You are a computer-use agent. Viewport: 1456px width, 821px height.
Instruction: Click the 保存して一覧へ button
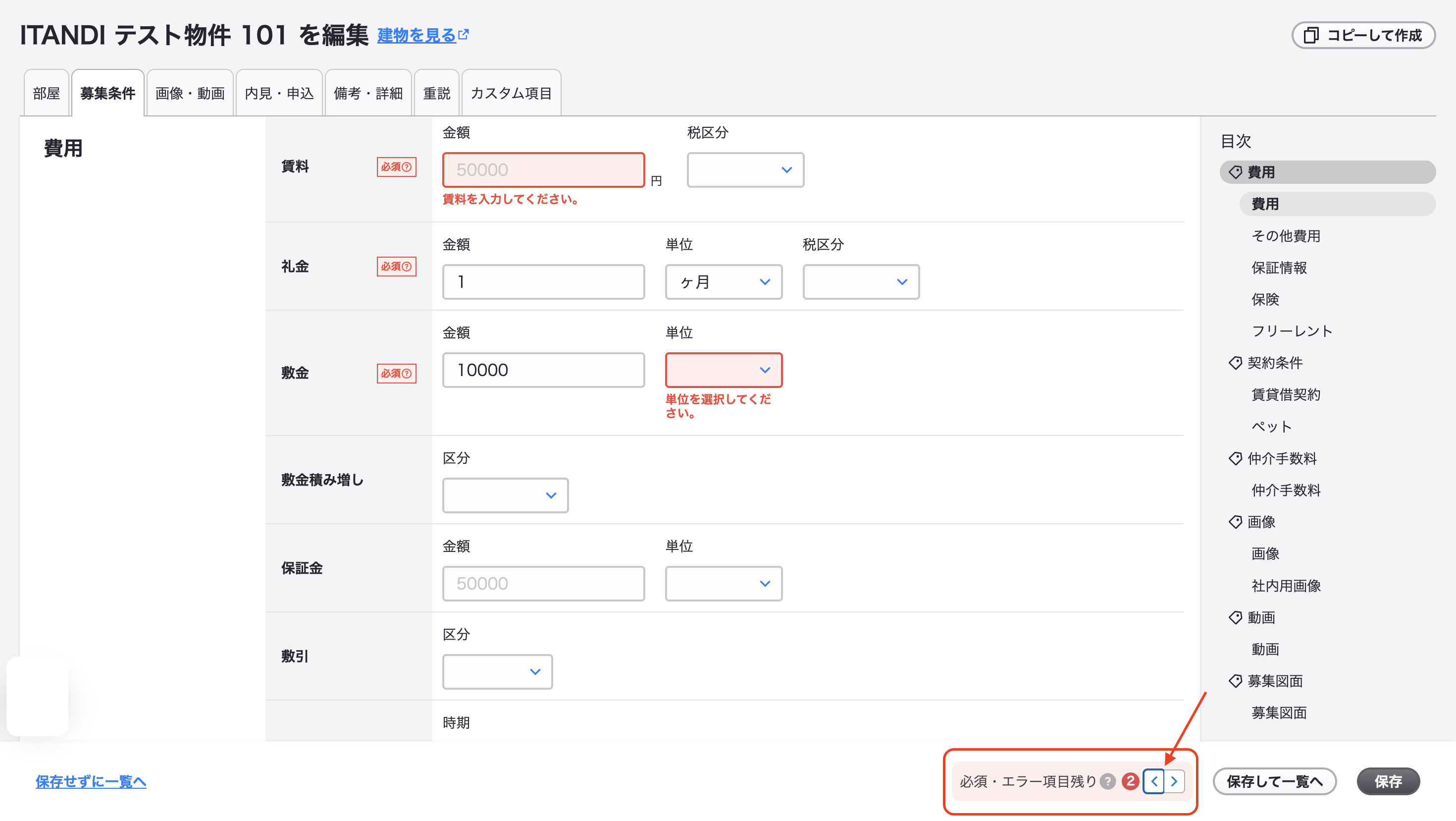[x=1275, y=781]
